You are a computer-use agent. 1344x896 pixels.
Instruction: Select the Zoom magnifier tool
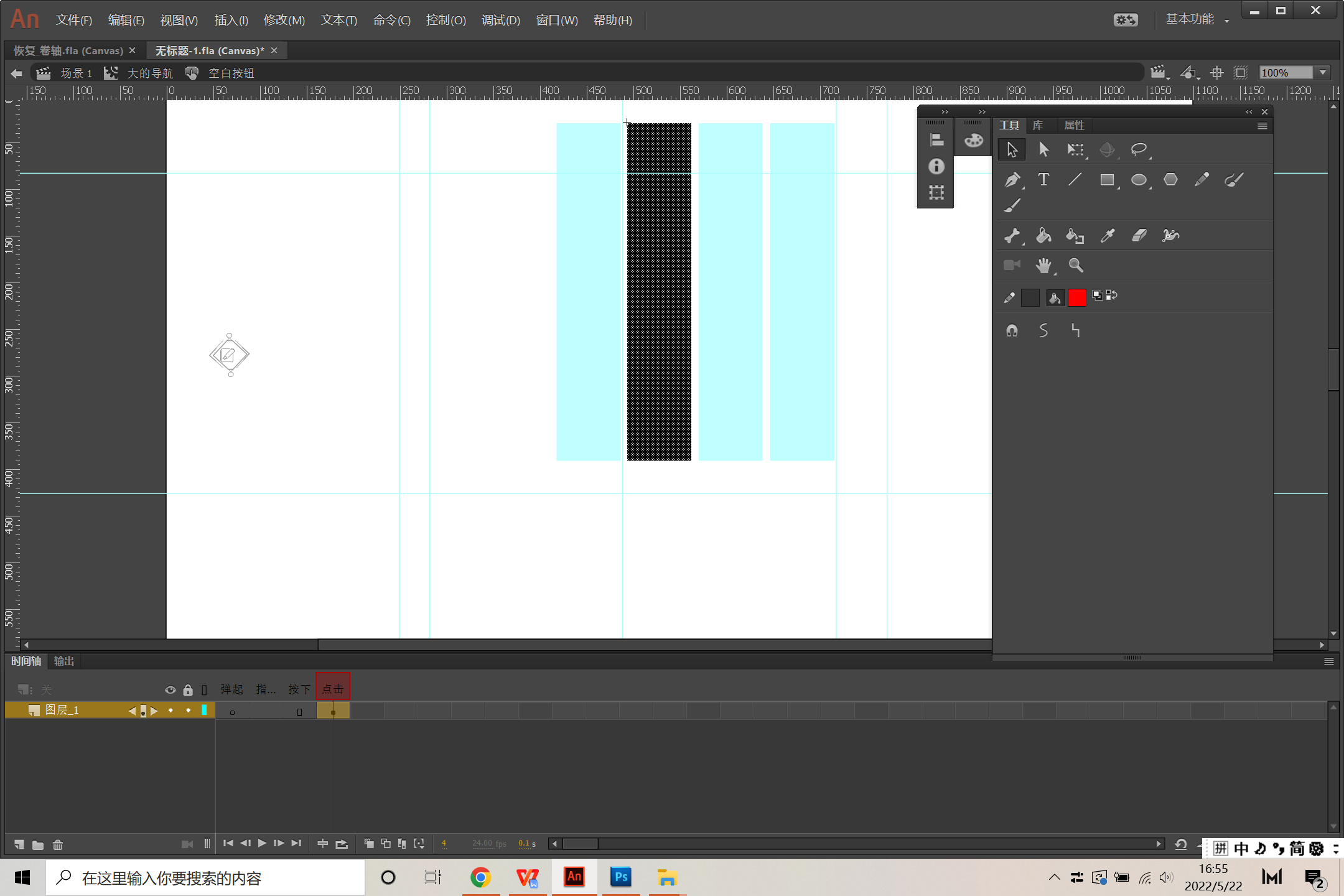coord(1076,266)
